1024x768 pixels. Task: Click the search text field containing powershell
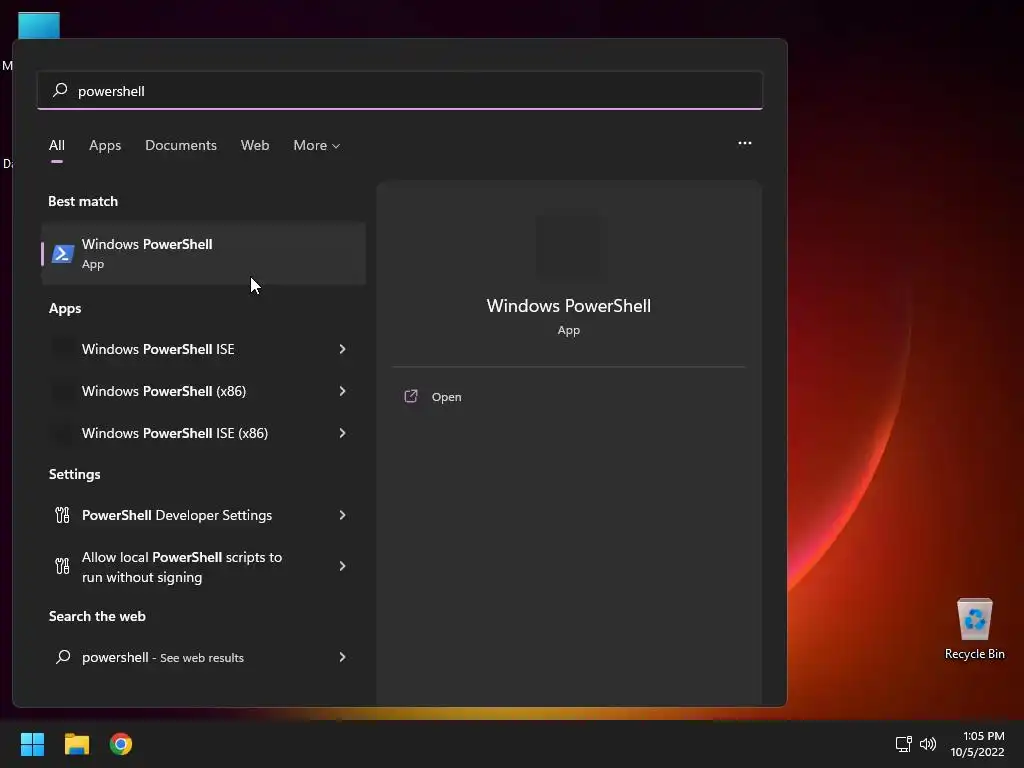coord(400,90)
